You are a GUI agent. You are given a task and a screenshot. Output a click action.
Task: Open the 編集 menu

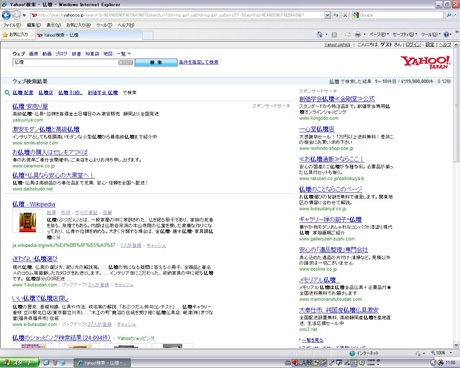[x=33, y=25]
